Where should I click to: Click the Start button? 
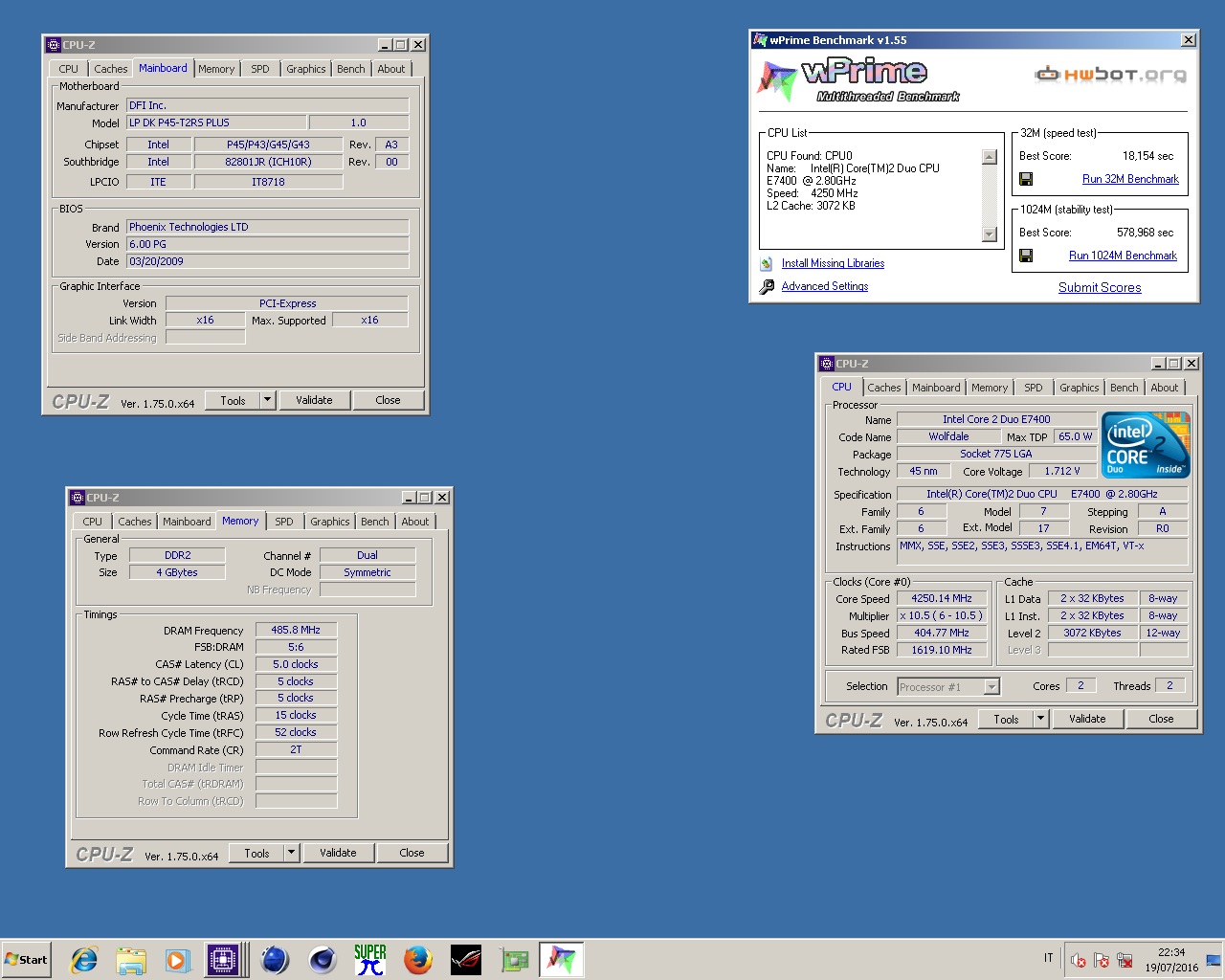point(26,959)
